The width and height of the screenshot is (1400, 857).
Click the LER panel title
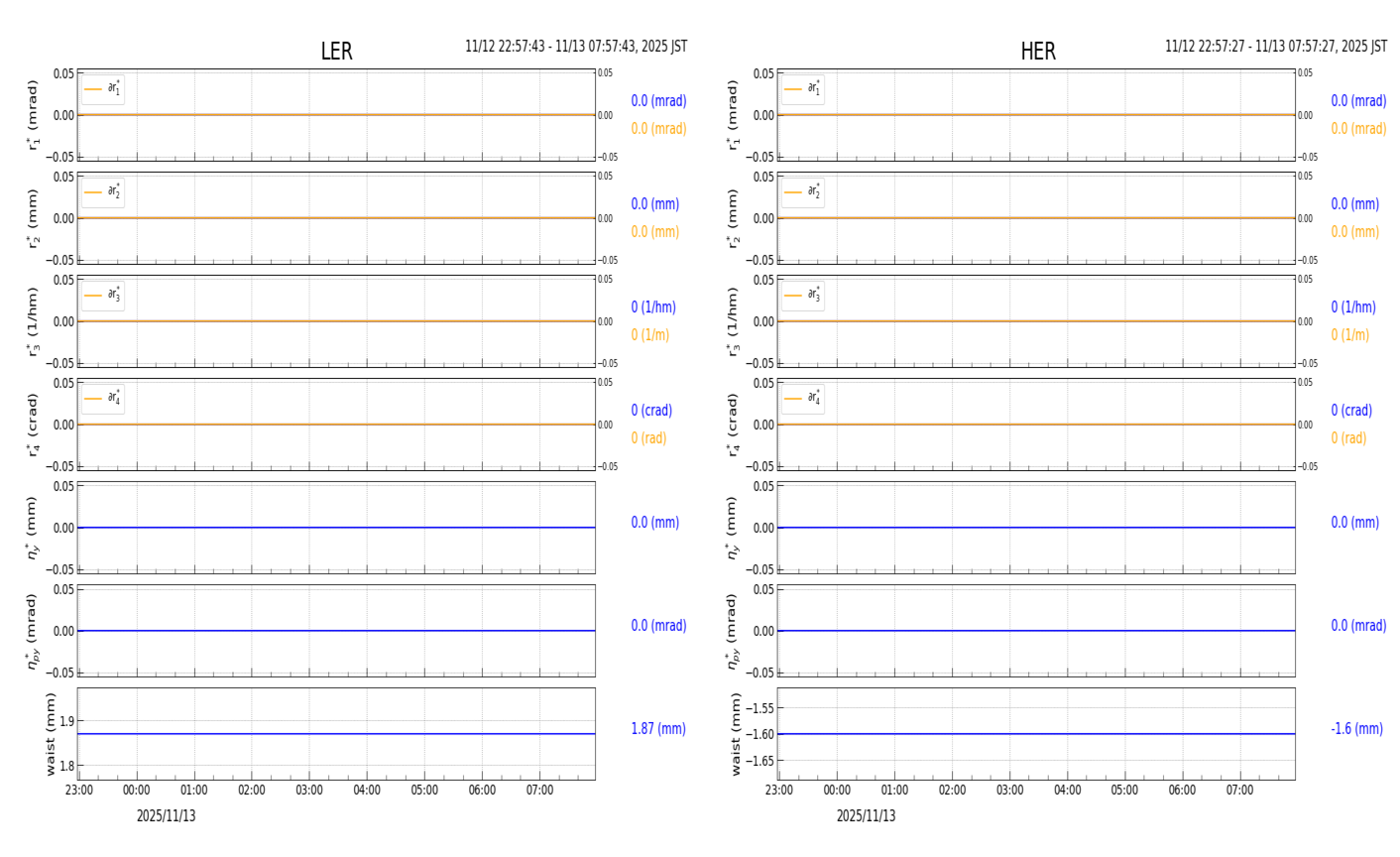(336, 52)
